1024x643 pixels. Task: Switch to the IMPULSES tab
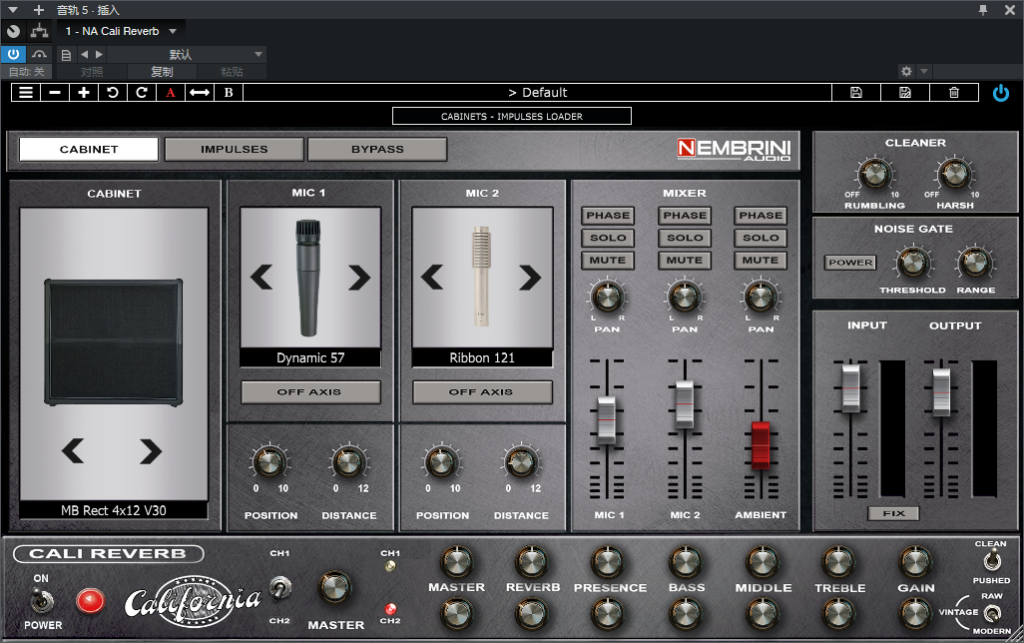point(234,149)
